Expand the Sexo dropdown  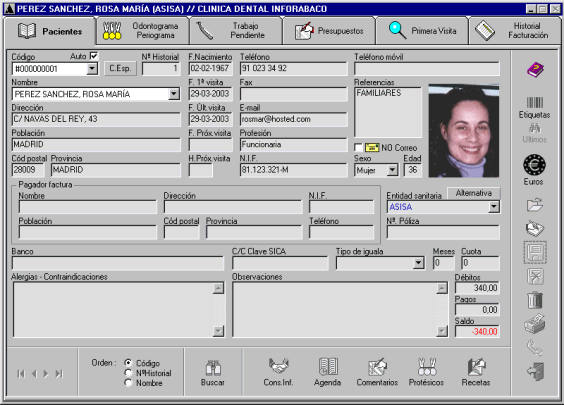[392, 170]
